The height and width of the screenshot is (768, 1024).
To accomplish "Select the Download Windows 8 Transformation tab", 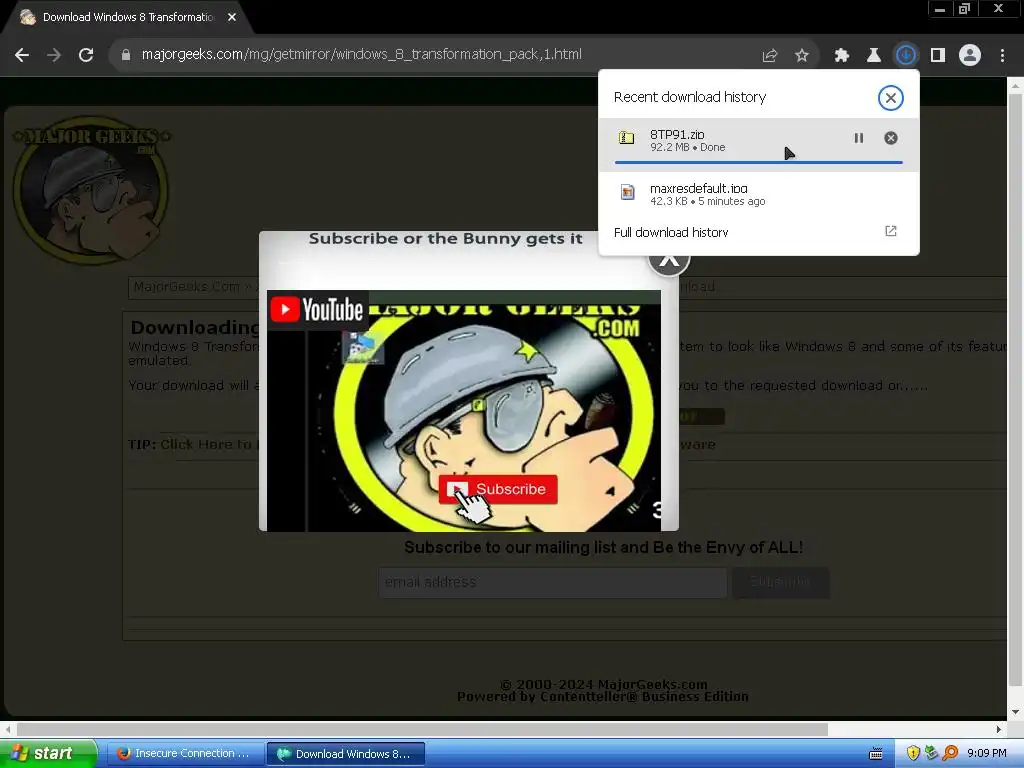I will (x=128, y=18).
